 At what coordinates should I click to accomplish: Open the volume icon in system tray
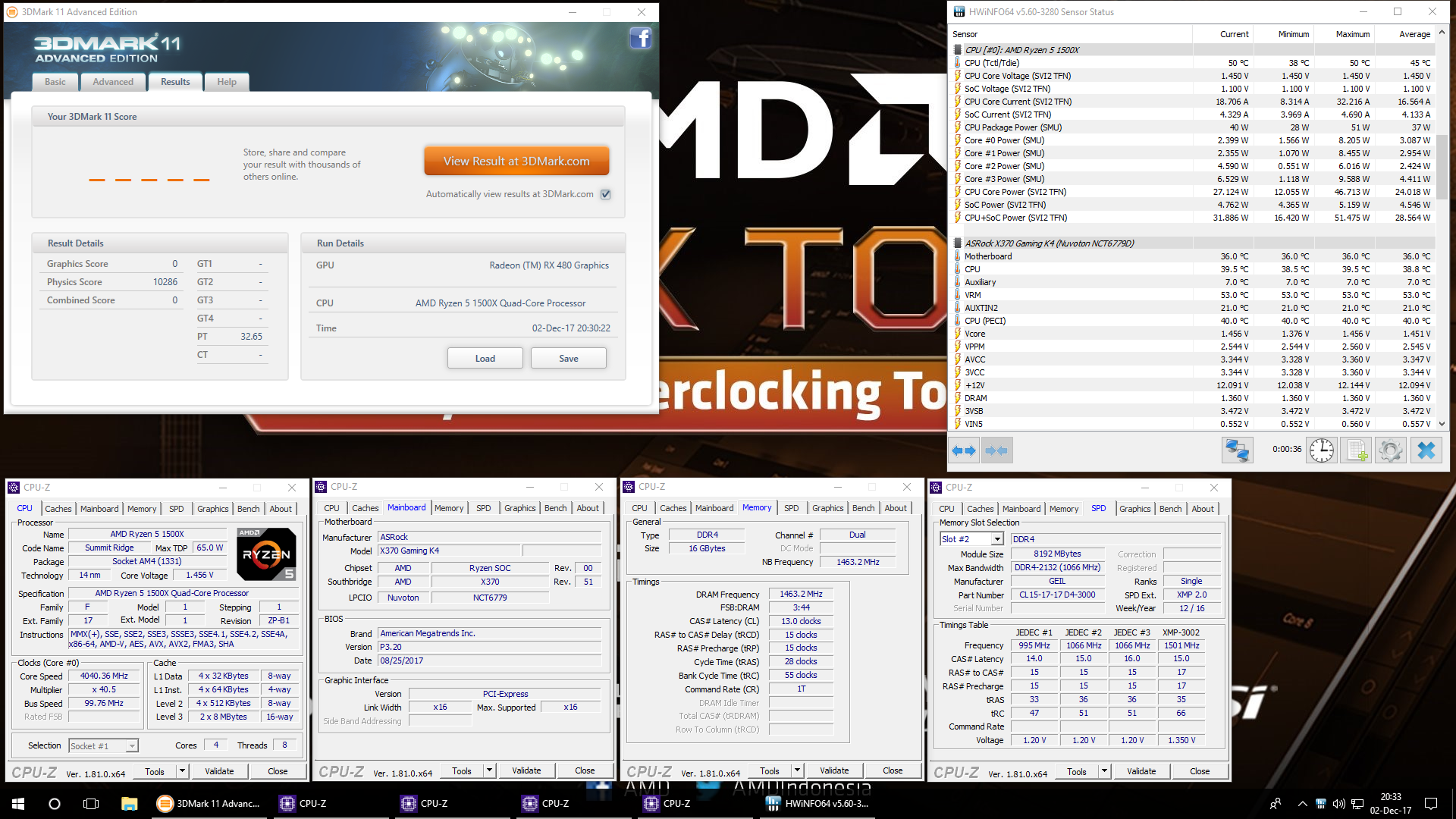[x=1338, y=804]
